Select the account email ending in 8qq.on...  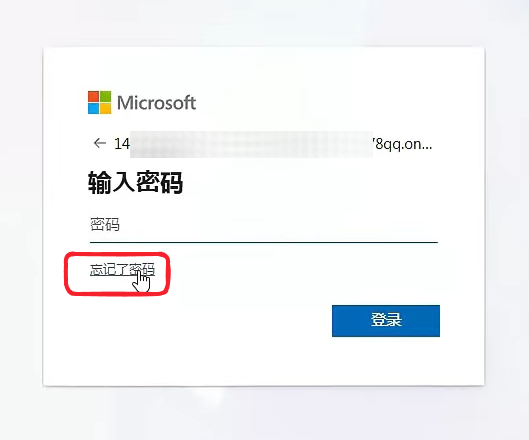click(273, 144)
